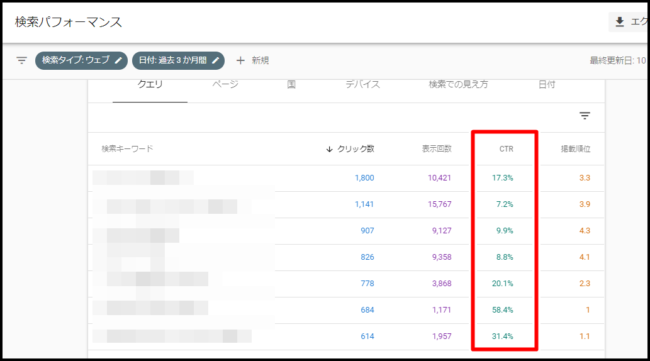The height and width of the screenshot is (361, 650).
Task: Click pencil icon on 日付 chip
Action: tap(216, 61)
